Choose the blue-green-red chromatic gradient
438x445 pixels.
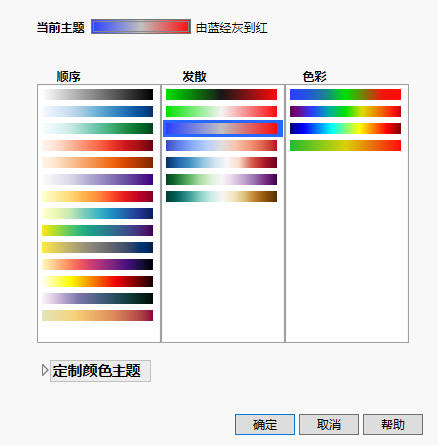click(345, 94)
